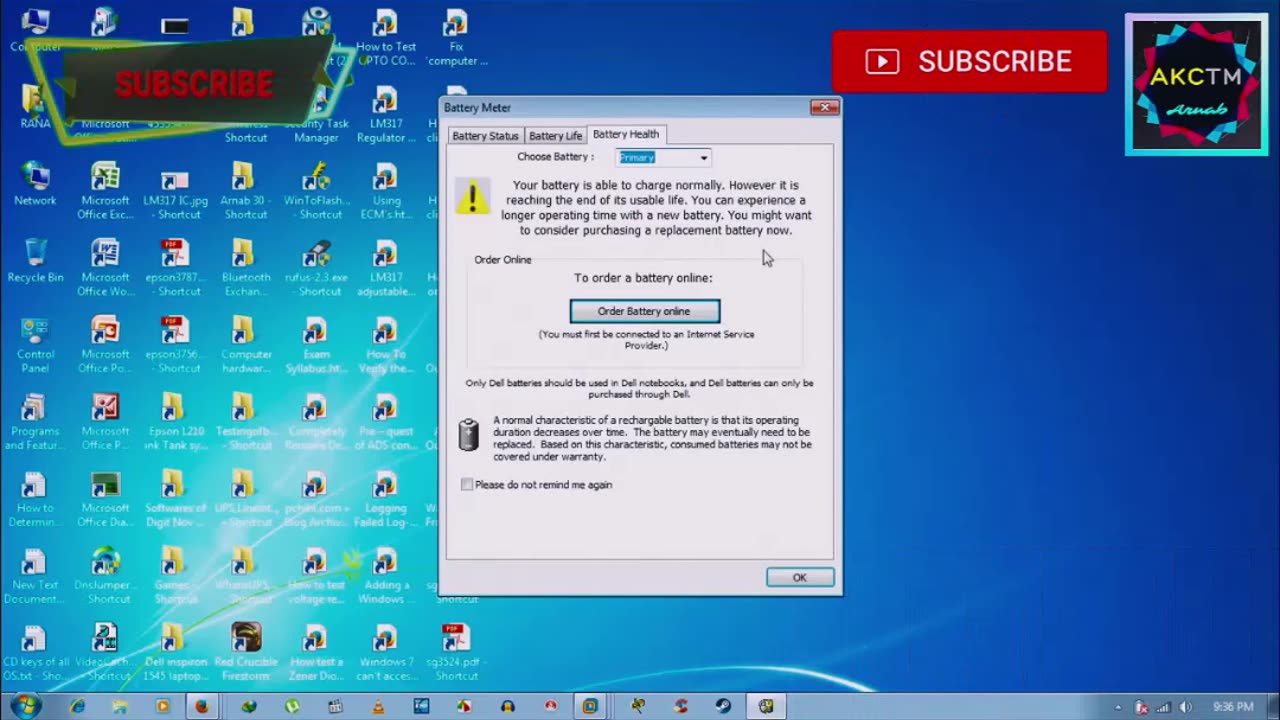Open the Control Panel desktop icon
This screenshot has width=1280, height=720.
35,345
